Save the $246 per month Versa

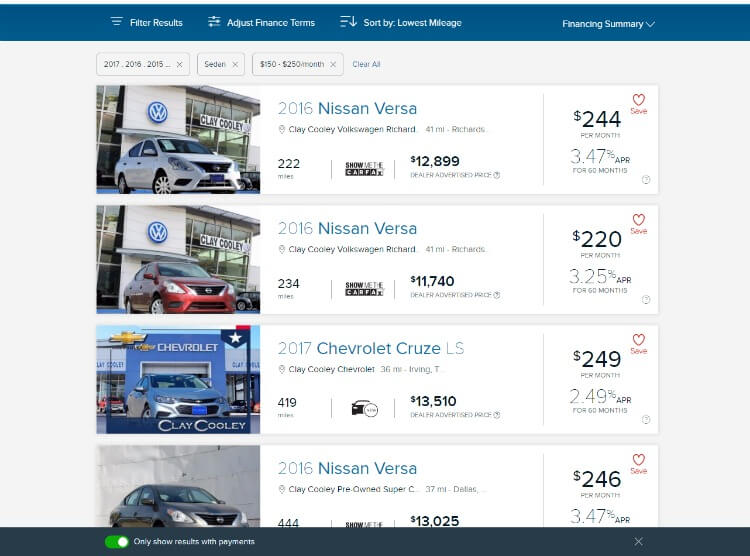(x=639, y=464)
